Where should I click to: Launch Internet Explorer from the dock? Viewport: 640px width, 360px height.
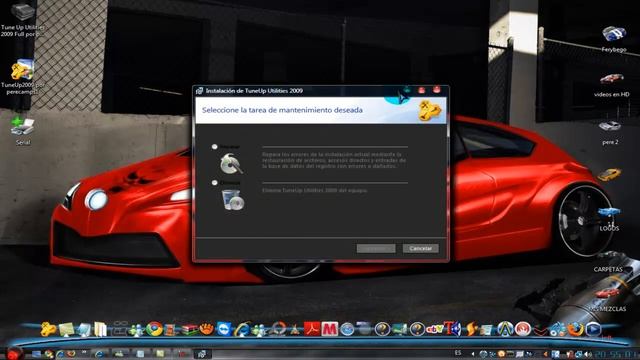[x=242, y=329]
